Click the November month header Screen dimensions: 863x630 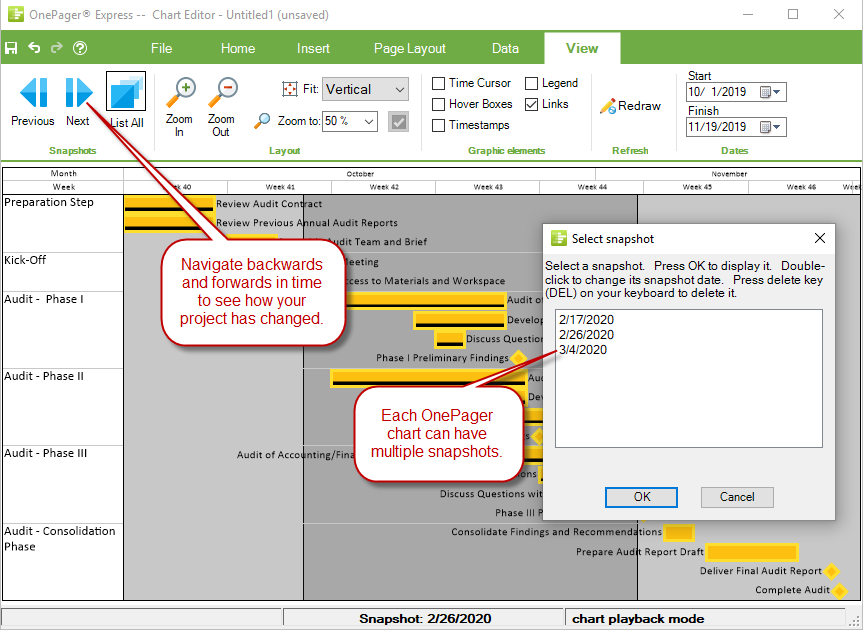pyautogui.click(x=728, y=174)
